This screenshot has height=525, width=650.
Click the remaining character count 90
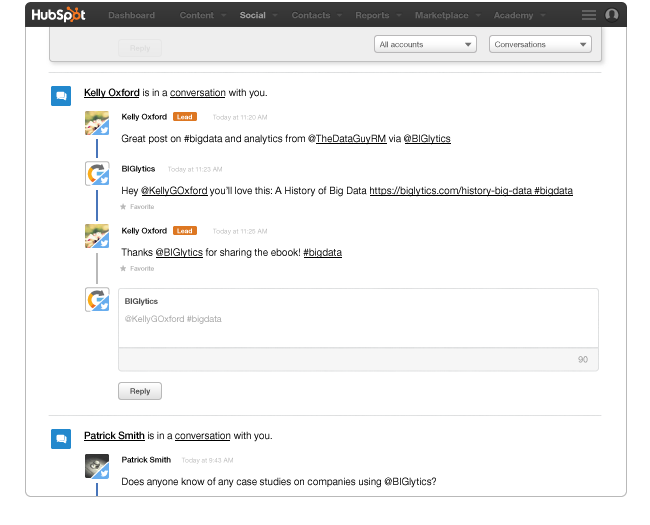(x=583, y=360)
